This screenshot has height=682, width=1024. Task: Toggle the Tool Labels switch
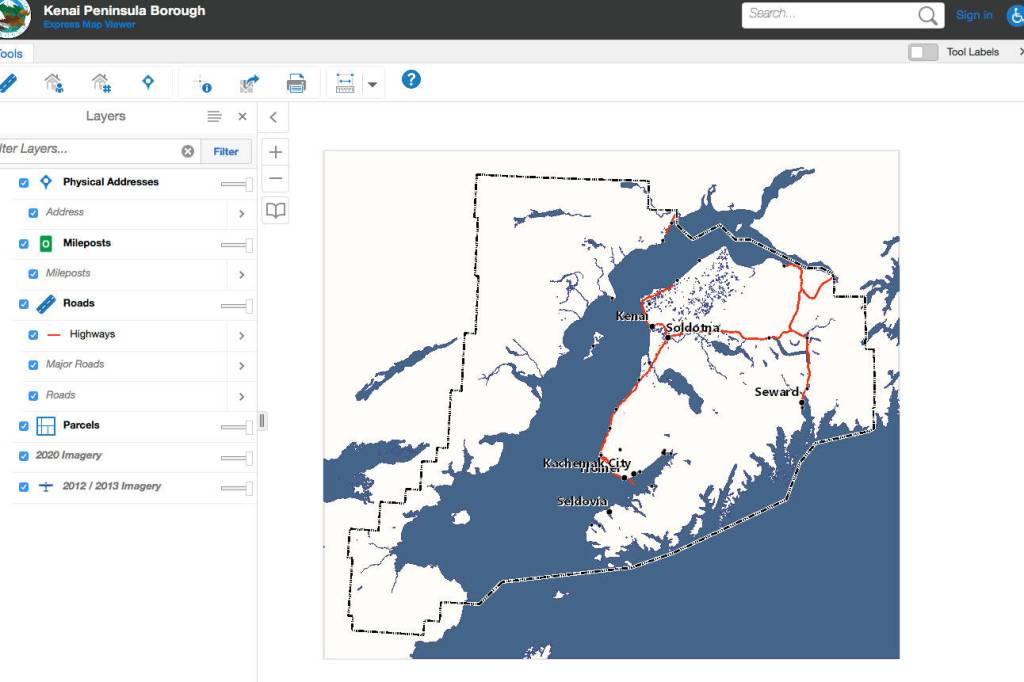[923, 52]
